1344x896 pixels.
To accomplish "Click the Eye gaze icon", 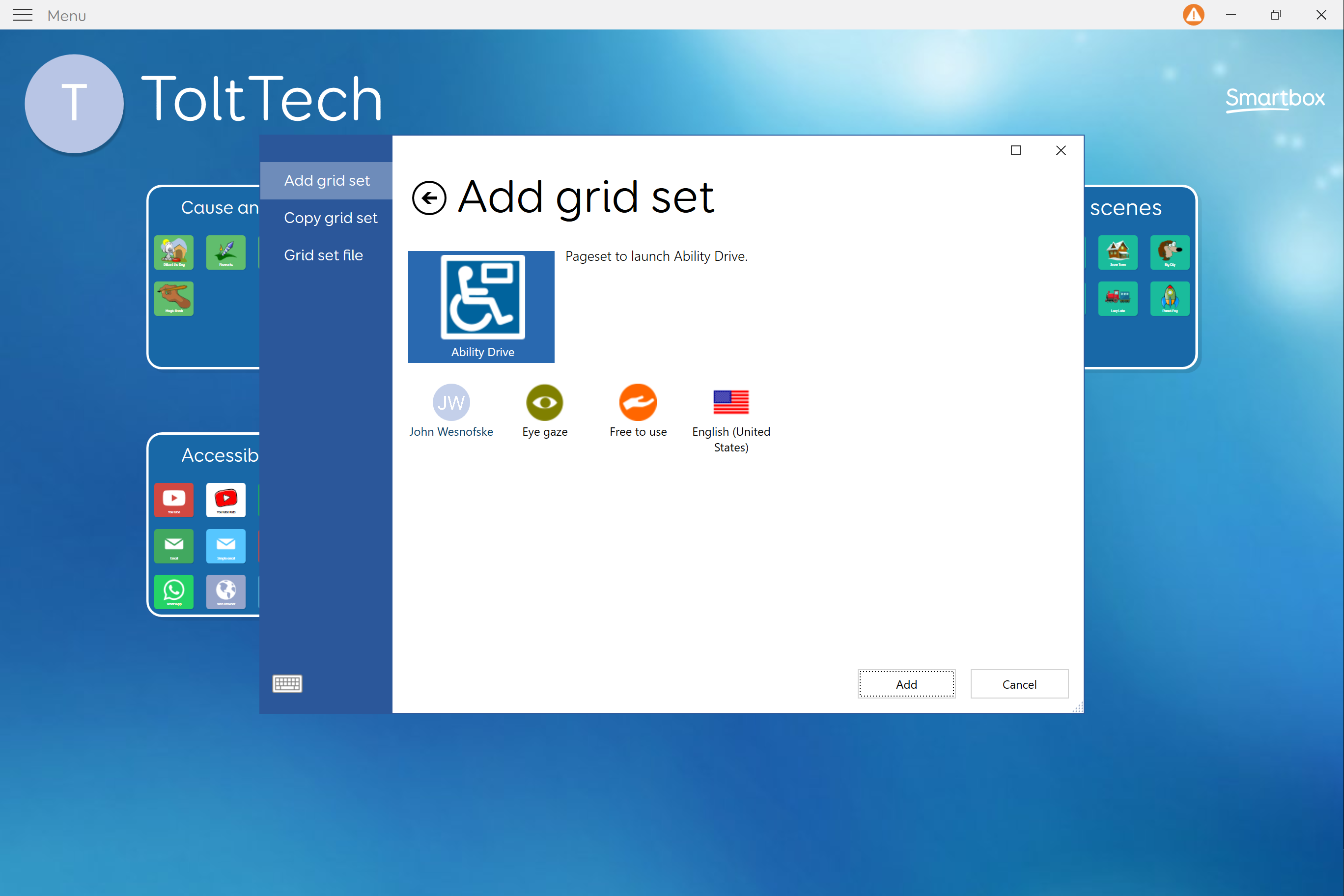I will point(544,402).
